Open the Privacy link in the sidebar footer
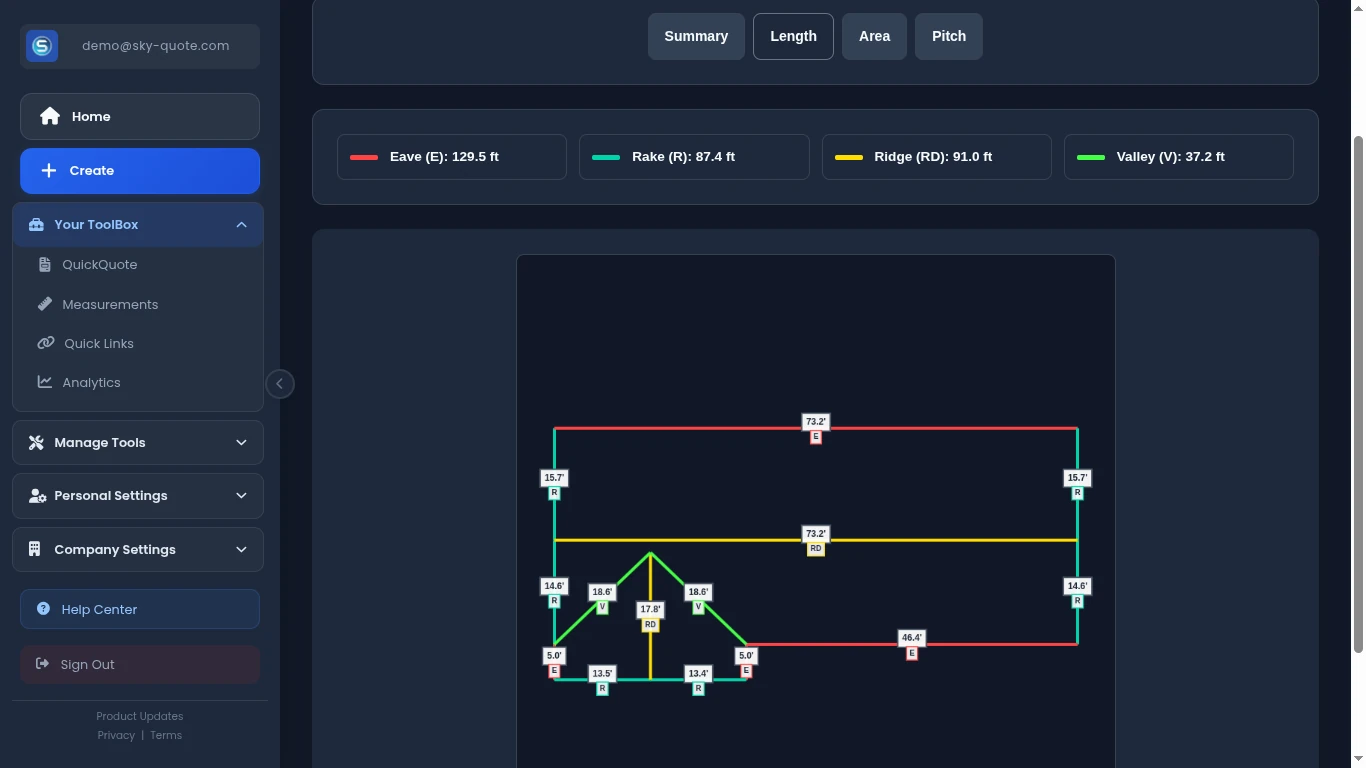The height and width of the screenshot is (768, 1366). click(x=116, y=735)
